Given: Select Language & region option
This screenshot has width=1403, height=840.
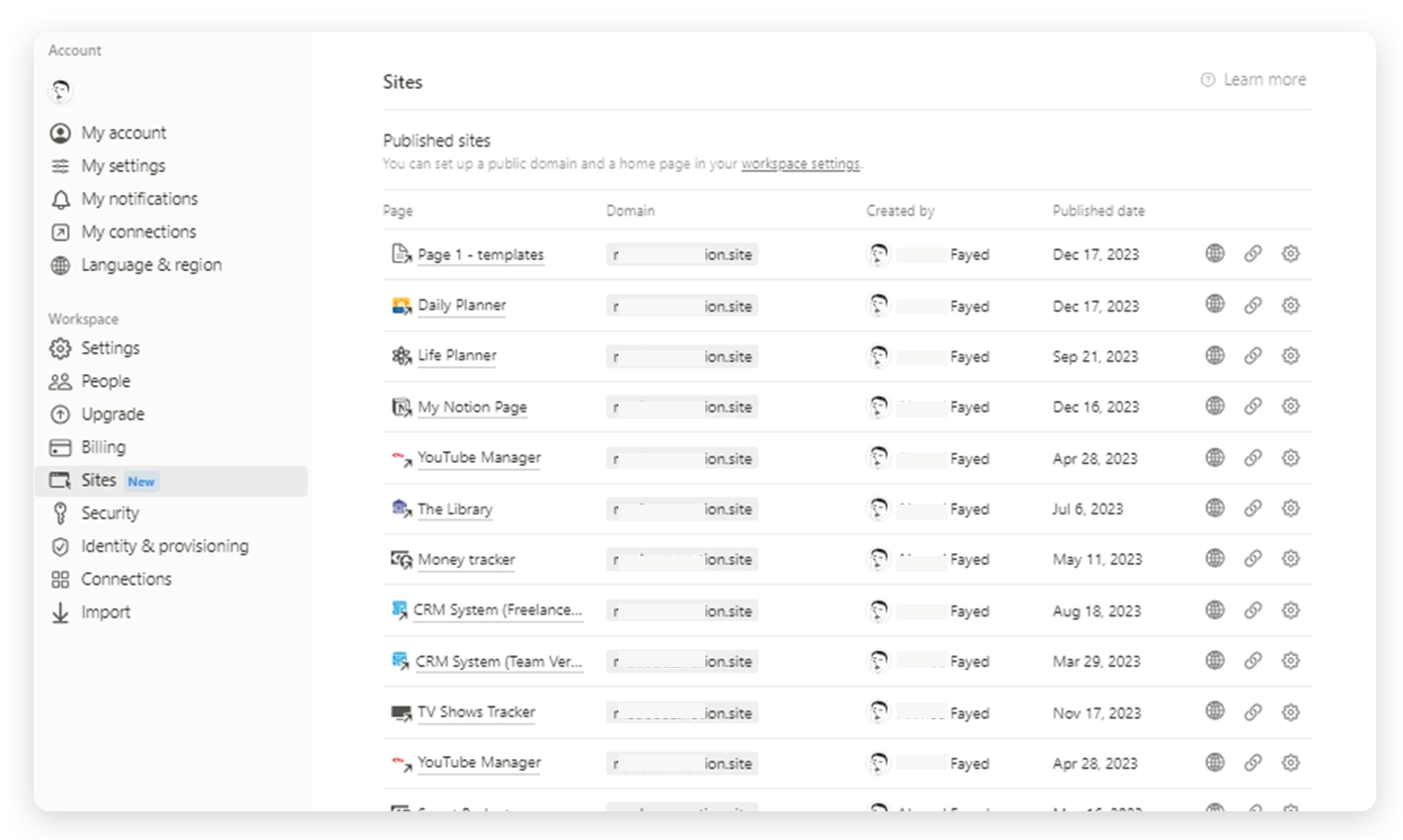Looking at the screenshot, I should pyautogui.click(x=150, y=265).
